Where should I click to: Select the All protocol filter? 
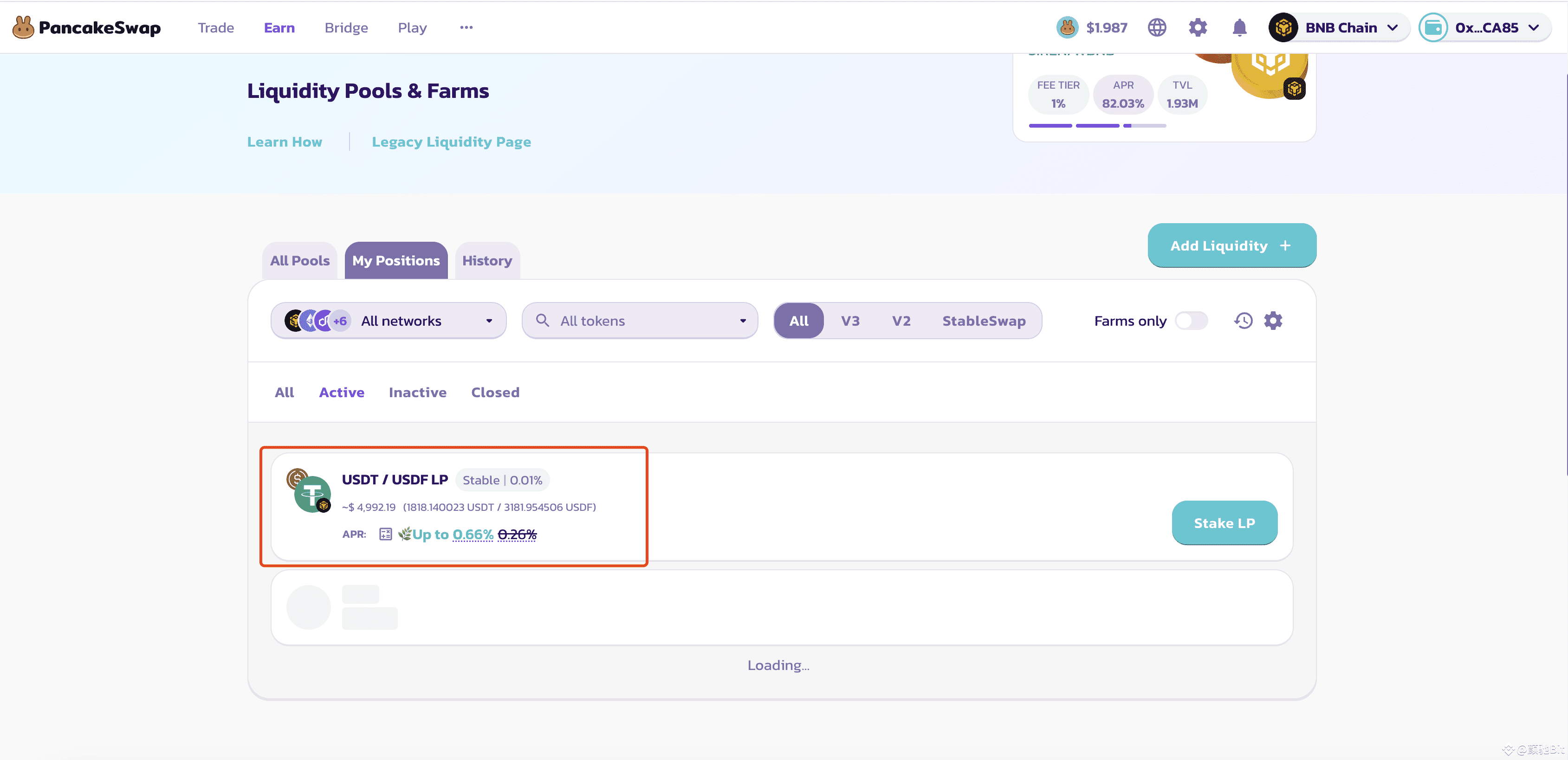(x=798, y=321)
